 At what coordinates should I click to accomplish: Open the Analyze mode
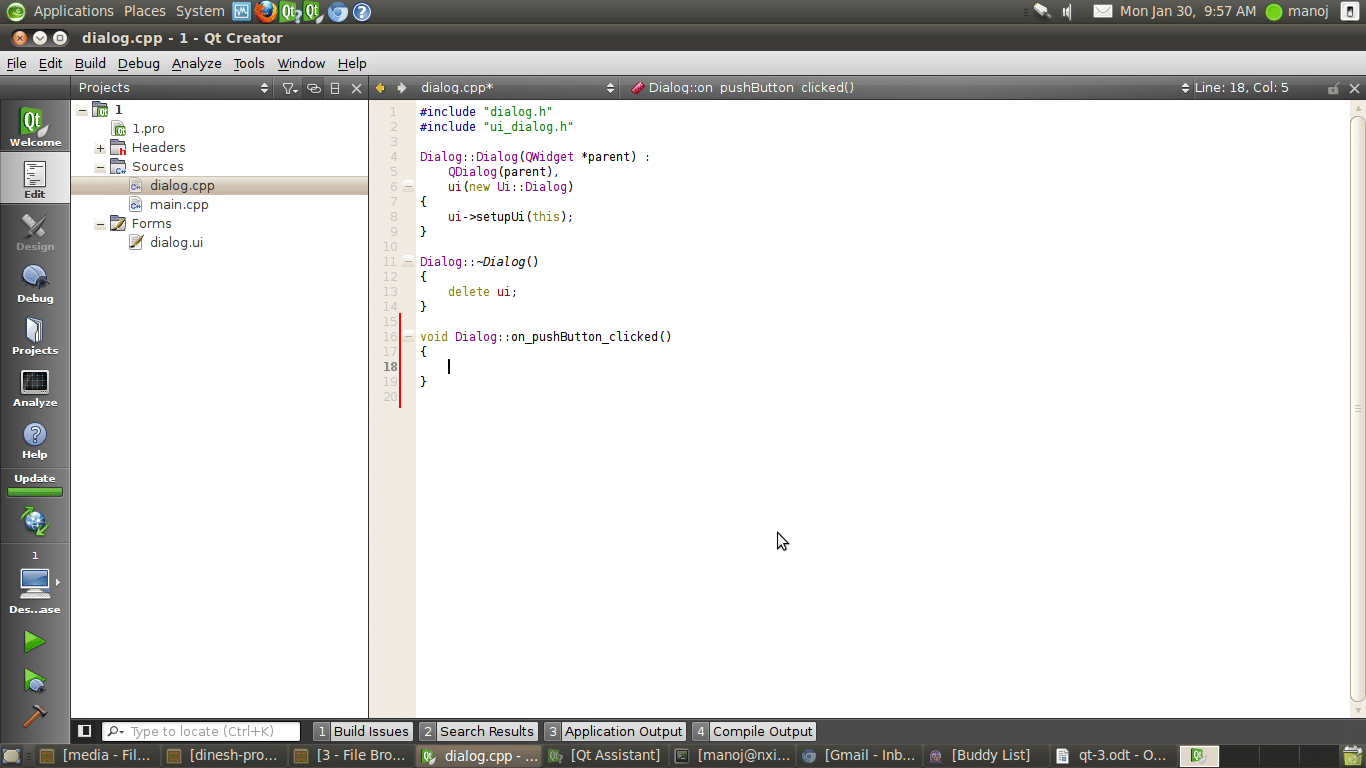click(x=35, y=388)
